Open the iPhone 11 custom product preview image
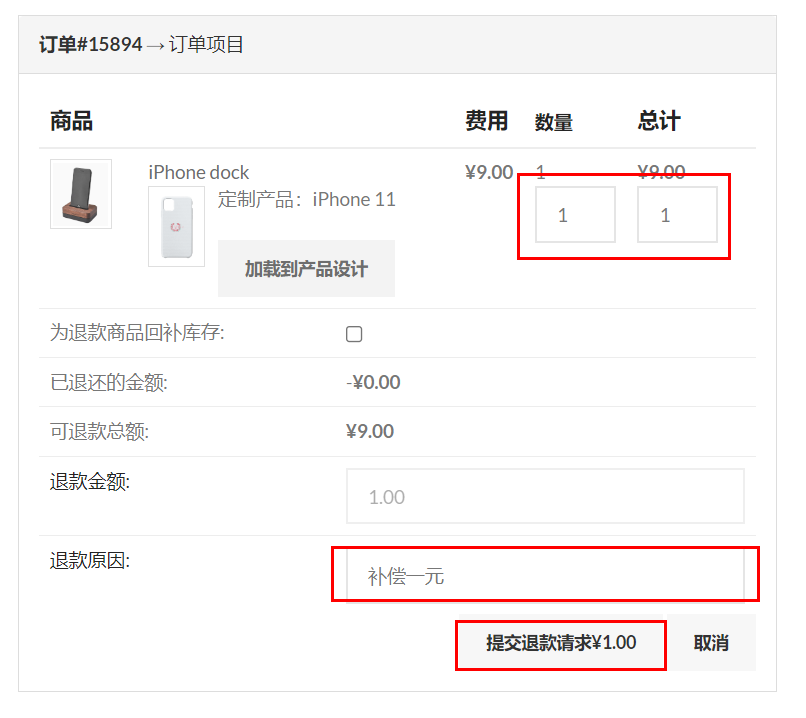 pyautogui.click(x=176, y=226)
